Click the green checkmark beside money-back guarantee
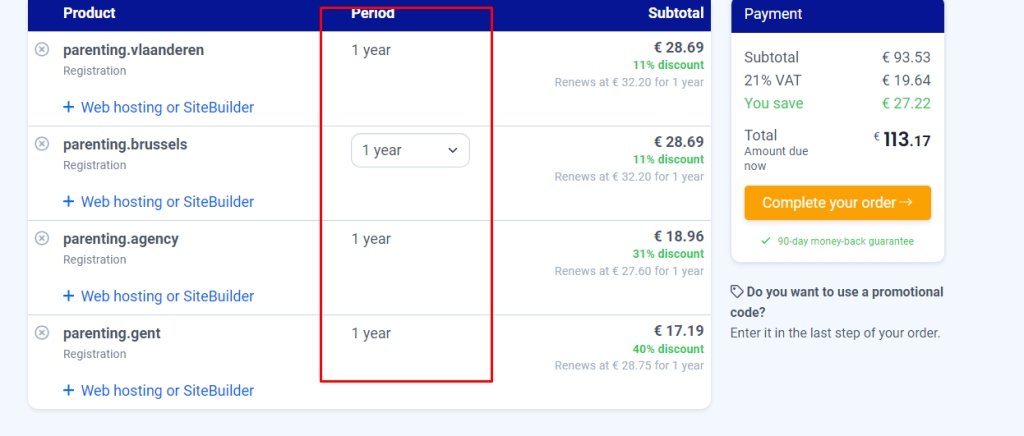1024x436 pixels. pyautogui.click(x=766, y=241)
